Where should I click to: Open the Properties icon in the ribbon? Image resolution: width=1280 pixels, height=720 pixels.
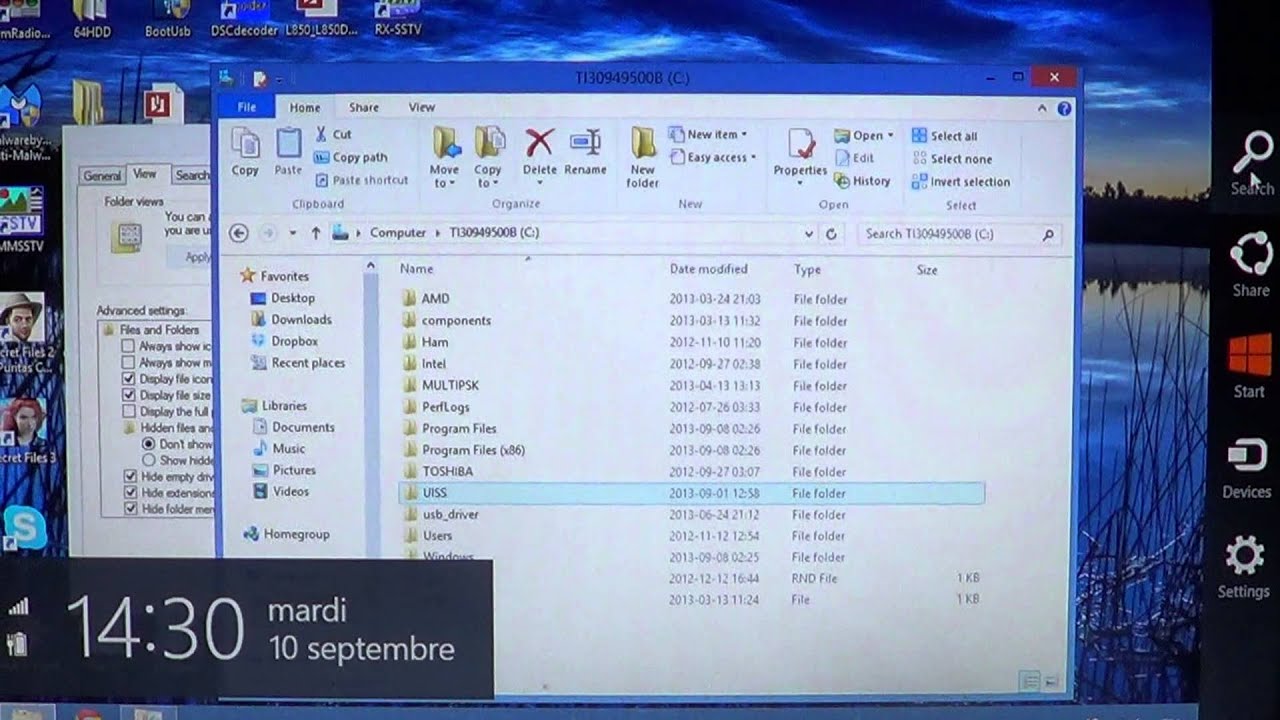coord(800,144)
